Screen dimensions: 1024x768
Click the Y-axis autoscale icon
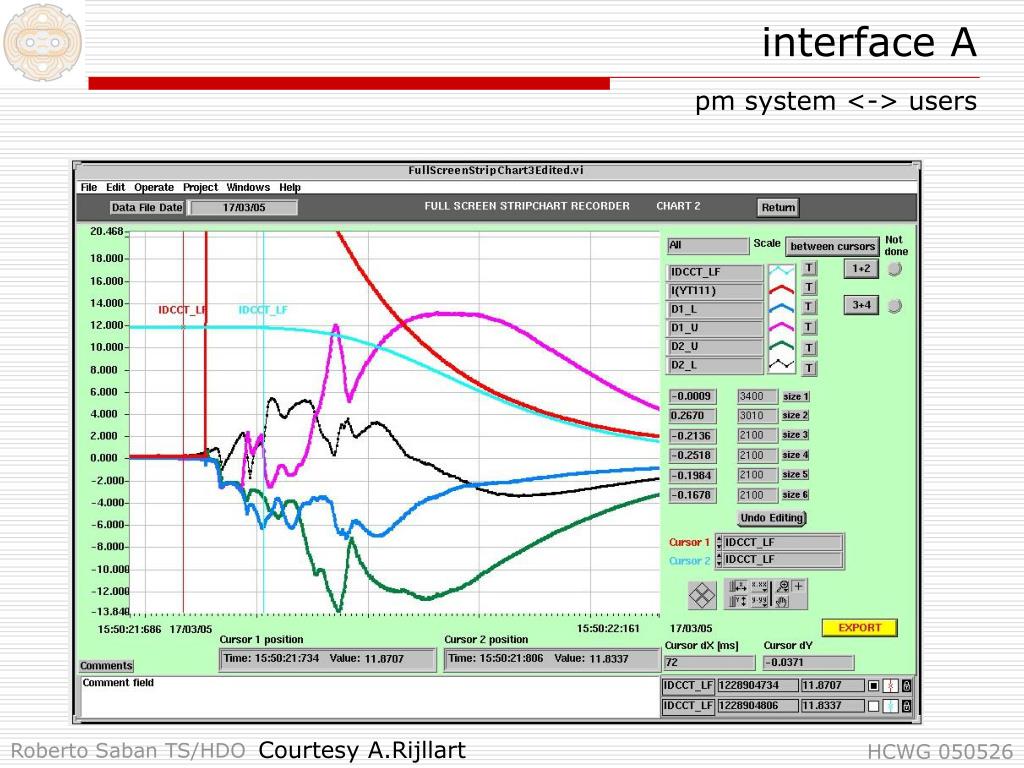point(739,602)
